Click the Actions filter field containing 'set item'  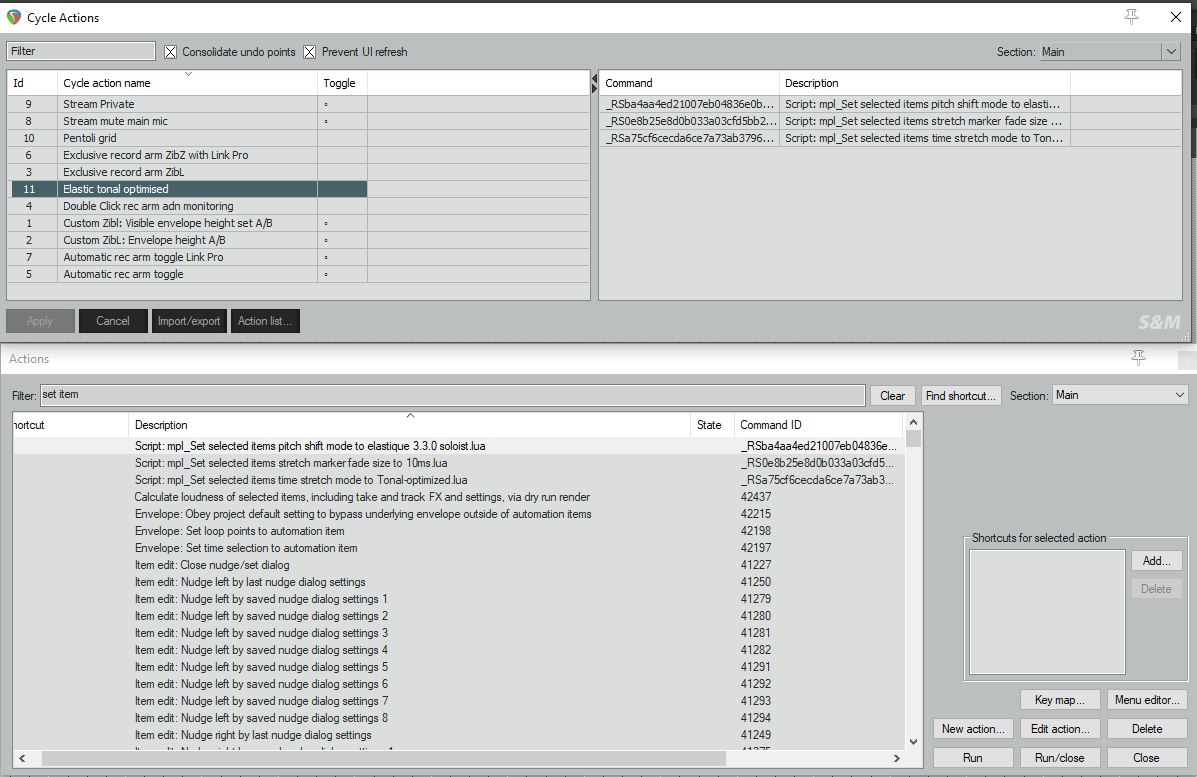(x=452, y=395)
